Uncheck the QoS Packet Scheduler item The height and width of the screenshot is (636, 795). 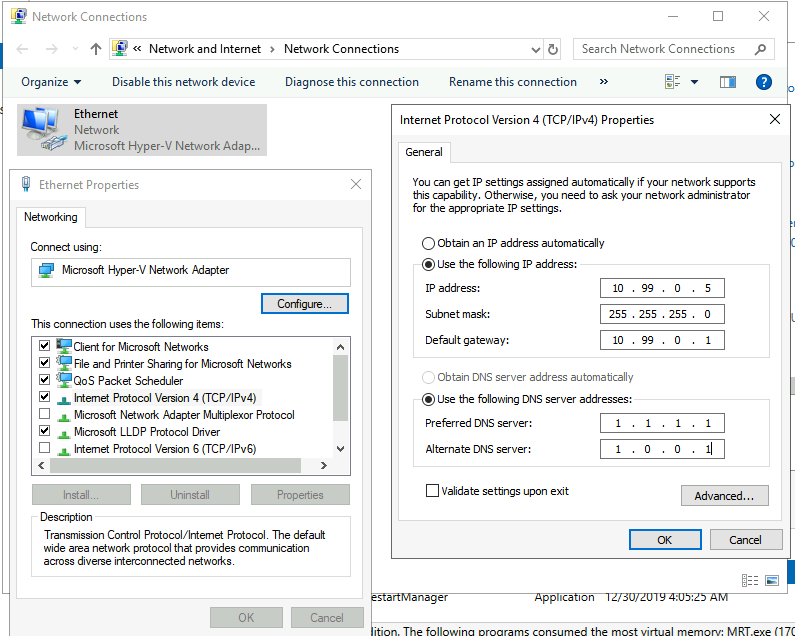click(44, 381)
